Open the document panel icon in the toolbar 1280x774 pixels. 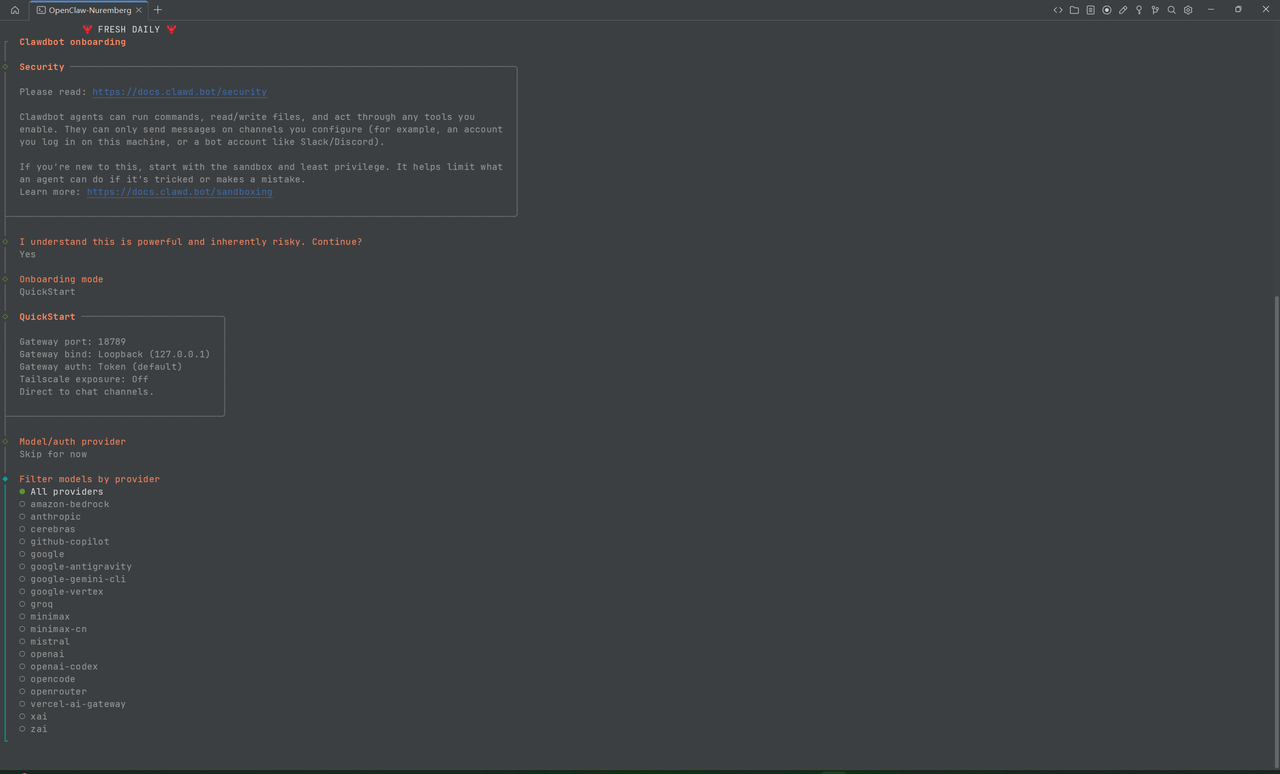pyautogui.click(x=1090, y=10)
